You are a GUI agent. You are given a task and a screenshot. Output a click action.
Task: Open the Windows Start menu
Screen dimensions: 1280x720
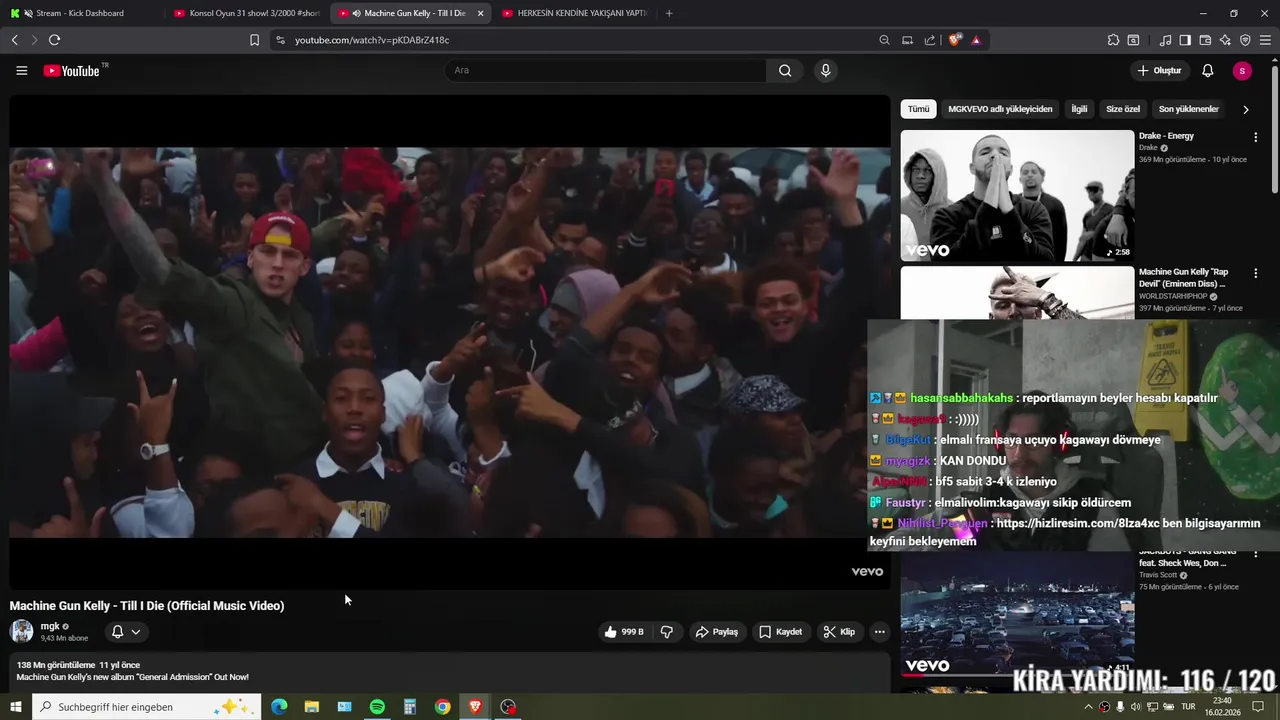pyautogui.click(x=16, y=707)
